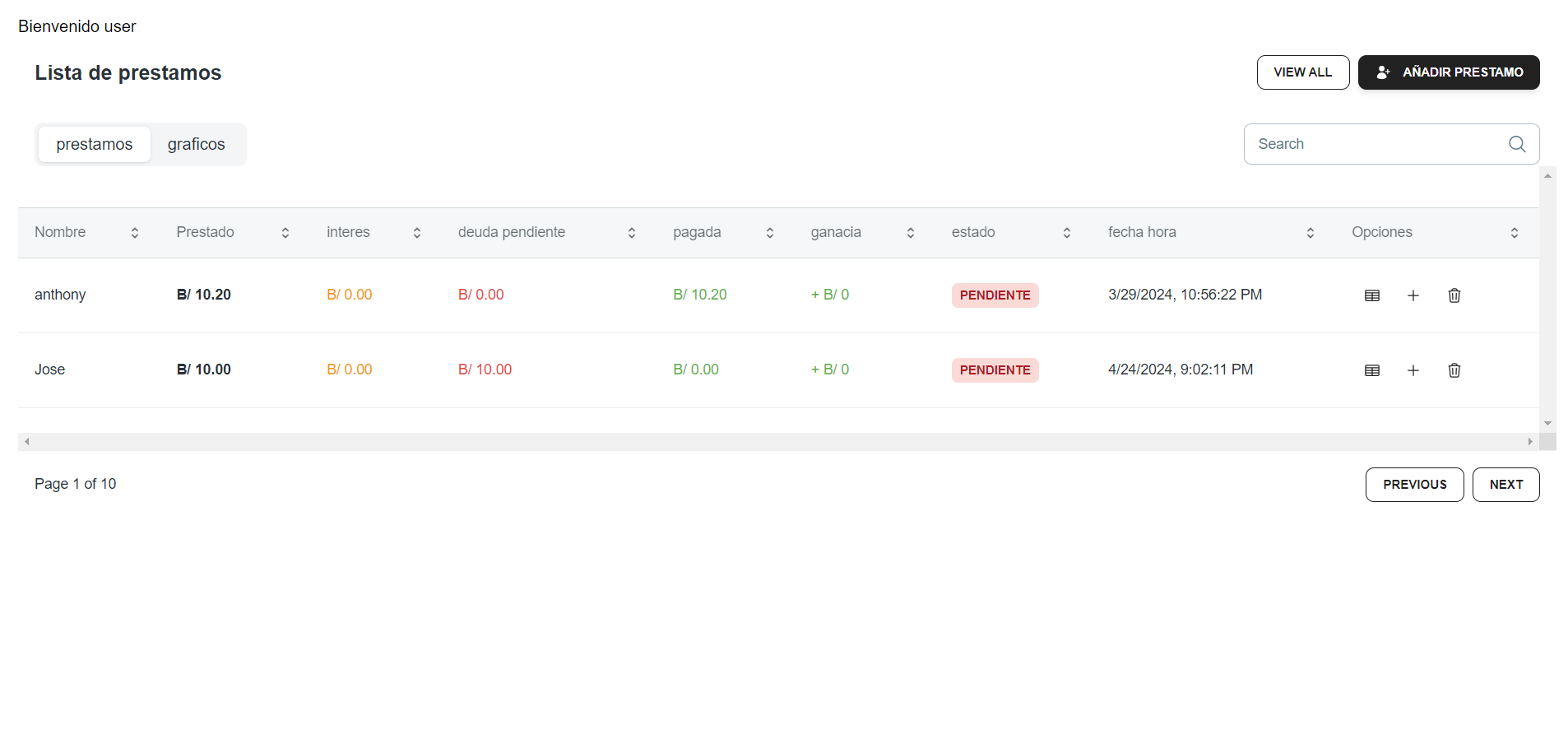Click the AÑADIR PRESTAMO button
Viewport: 1568px width, 753px height.
[1448, 72]
